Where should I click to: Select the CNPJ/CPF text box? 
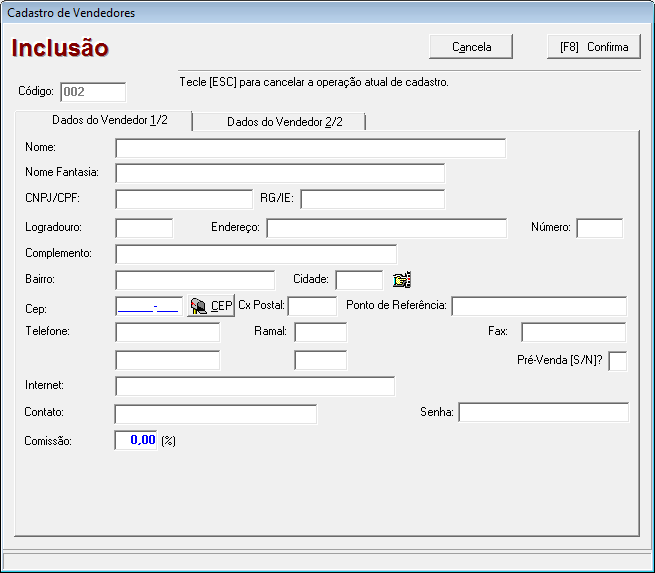184,199
